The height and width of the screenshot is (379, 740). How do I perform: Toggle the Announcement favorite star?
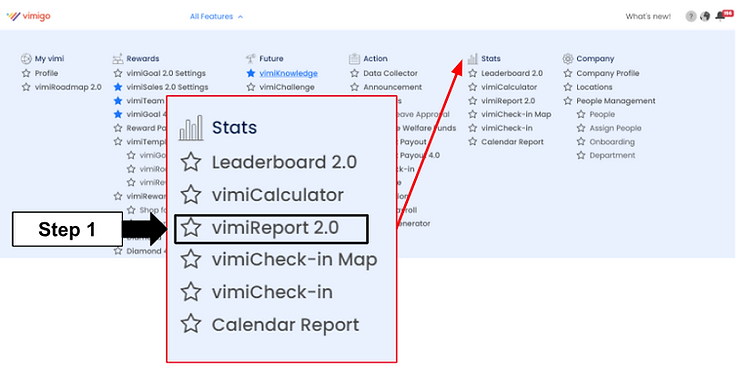[x=354, y=87]
